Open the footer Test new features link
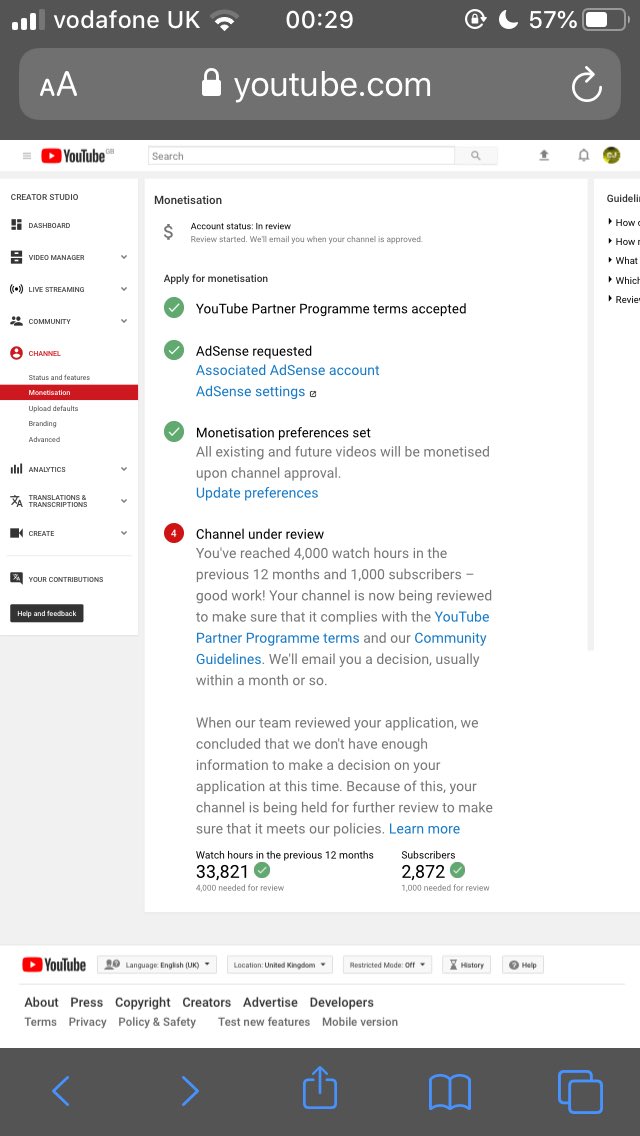 tap(264, 1022)
